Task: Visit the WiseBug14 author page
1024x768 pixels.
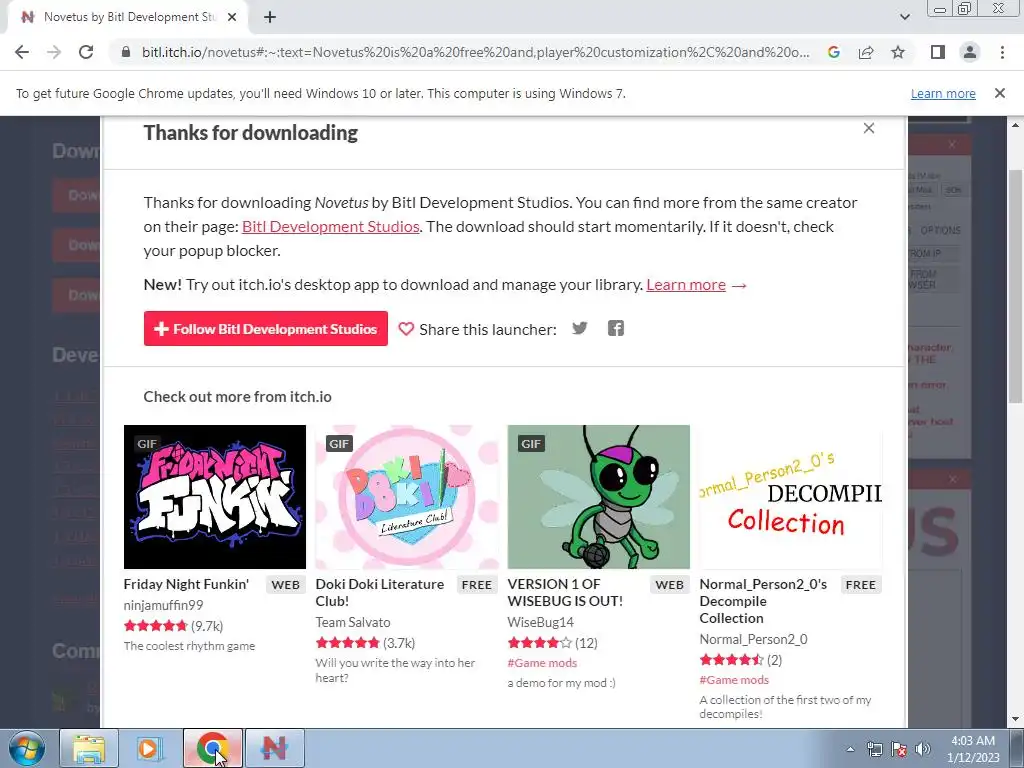Action: (x=541, y=622)
